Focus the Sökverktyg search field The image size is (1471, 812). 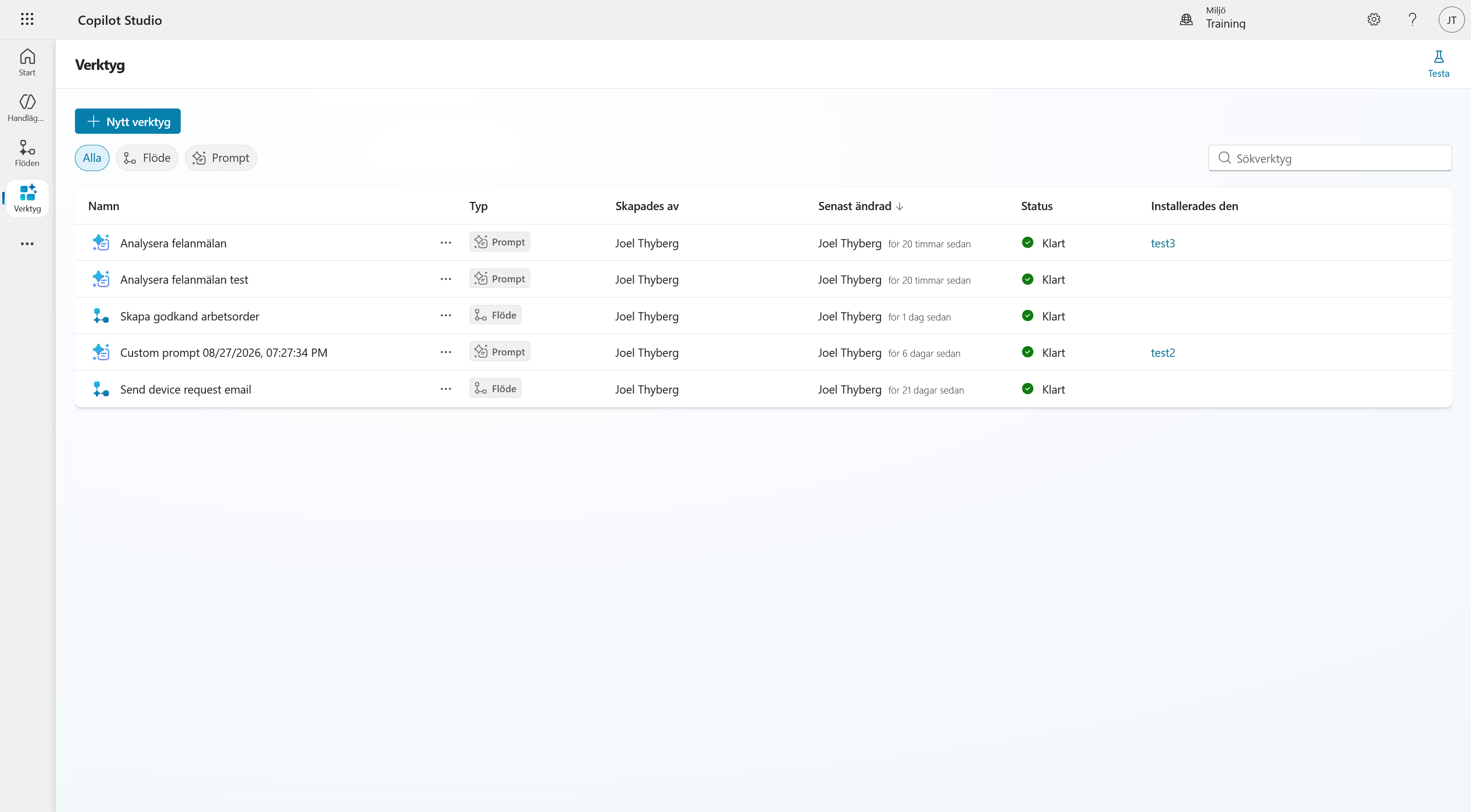point(1330,158)
